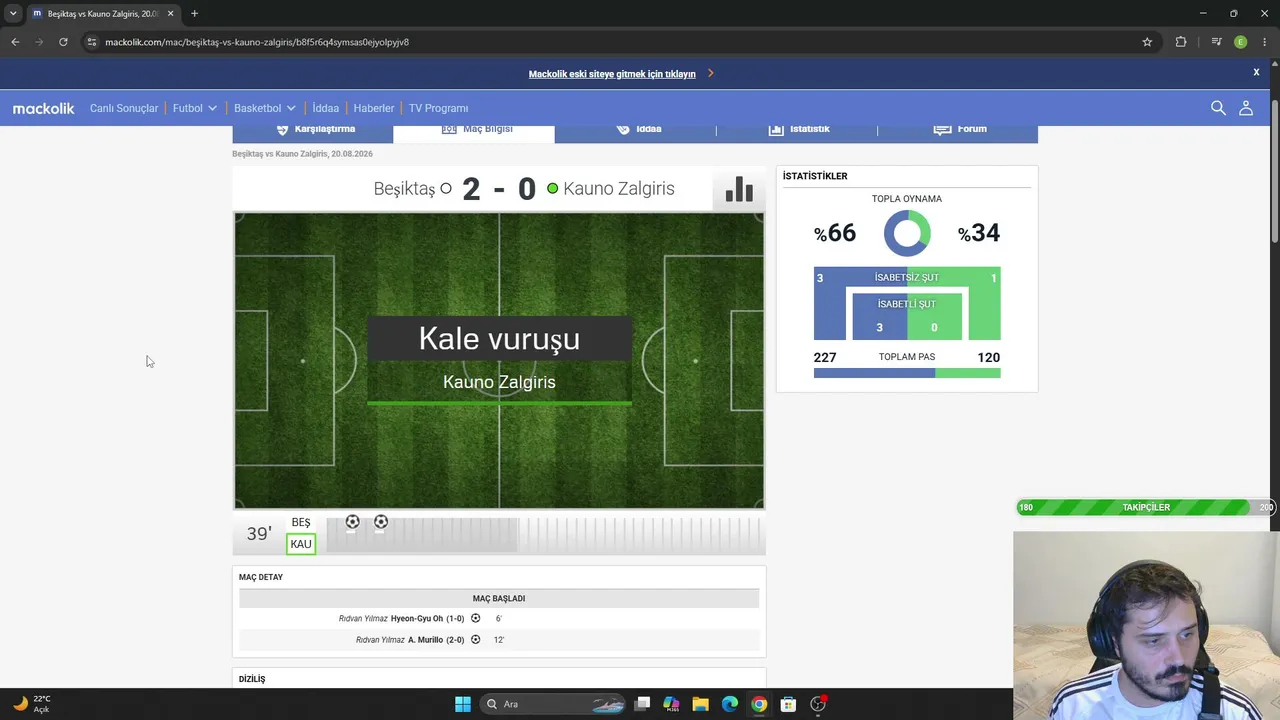This screenshot has height=720, width=1280.
Task: Open the site search magnifier icon
Action: [x=1218, y=108]
